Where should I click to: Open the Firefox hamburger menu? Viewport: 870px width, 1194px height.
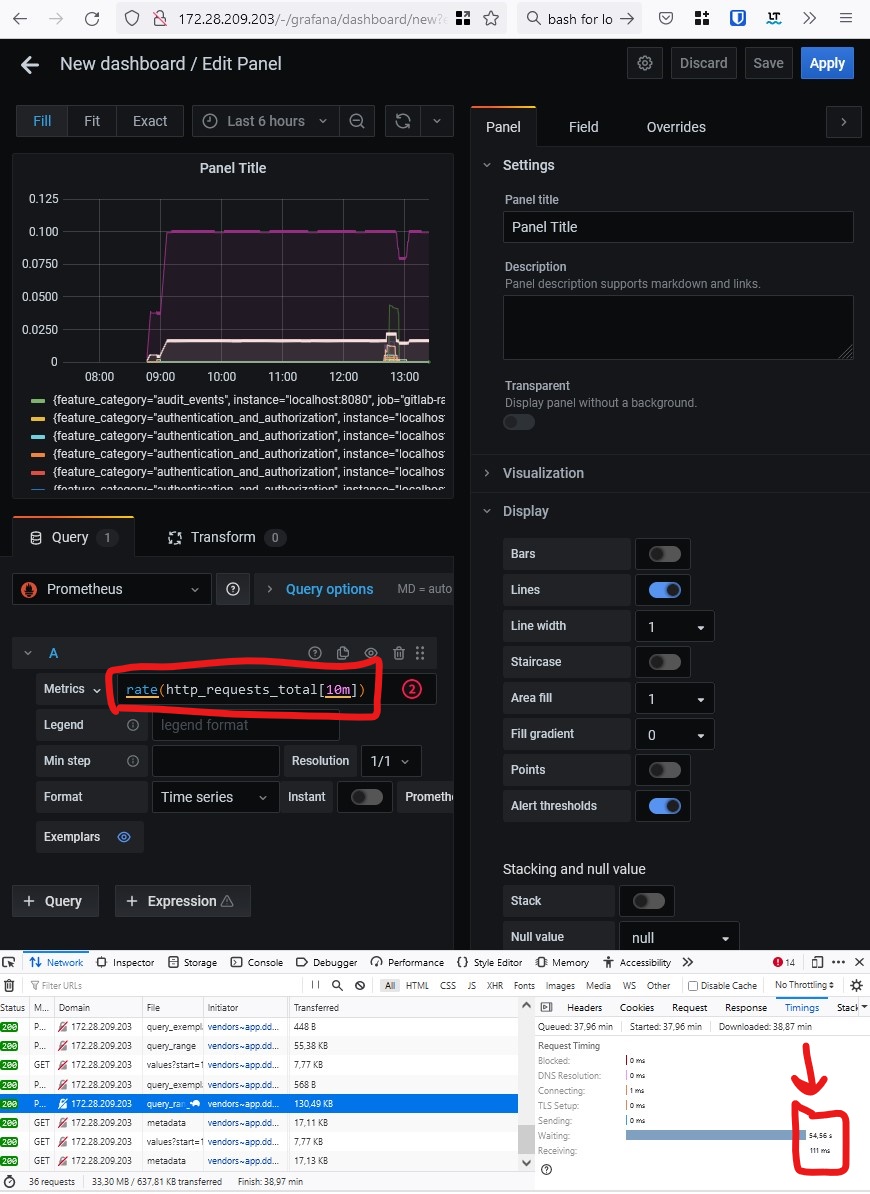[846, 18]
